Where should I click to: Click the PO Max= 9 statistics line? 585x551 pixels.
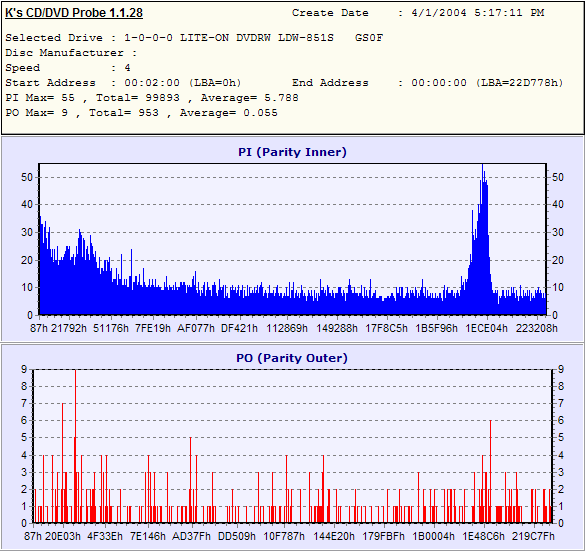pos(141,113)
